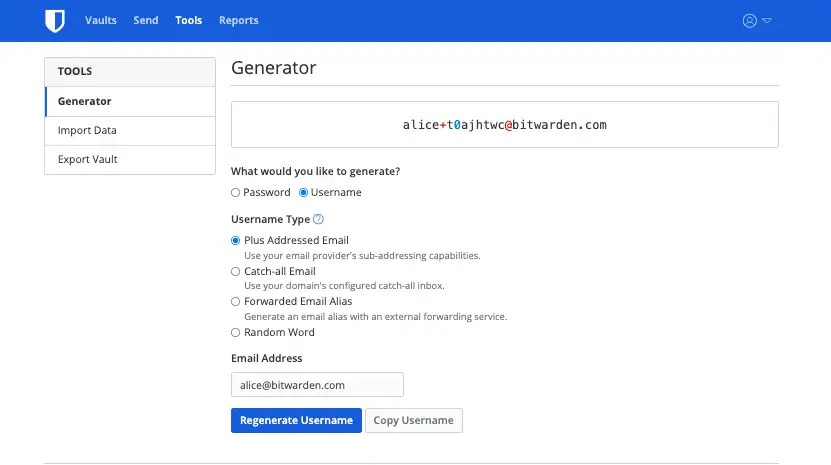Expand the account dropdown arrow
Viewport: 831px width, 465px height.
[x=767, y=21]
